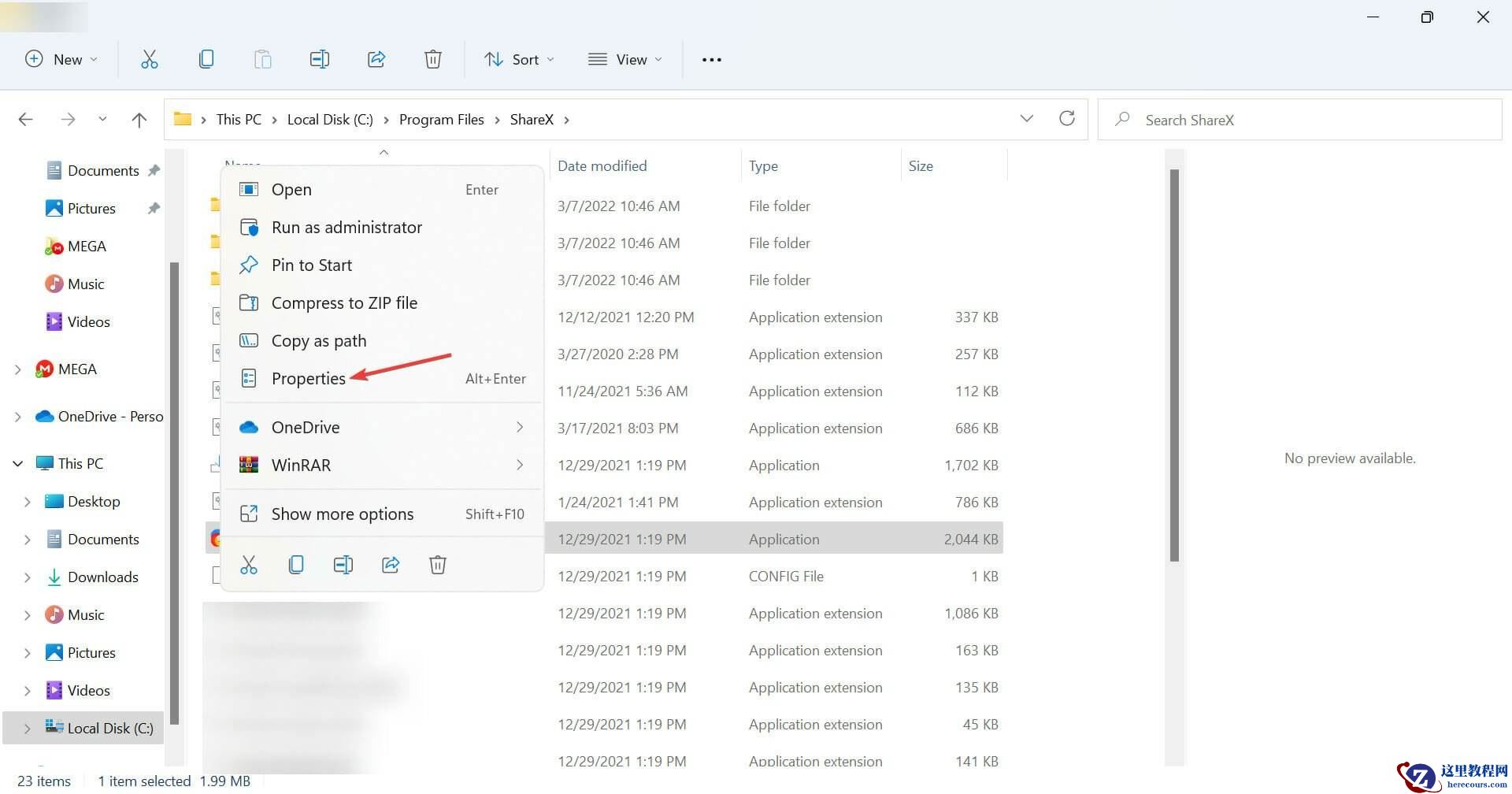Click the Copy icon in the top toolbar
1512x794 pixels.
click(206, 59)
